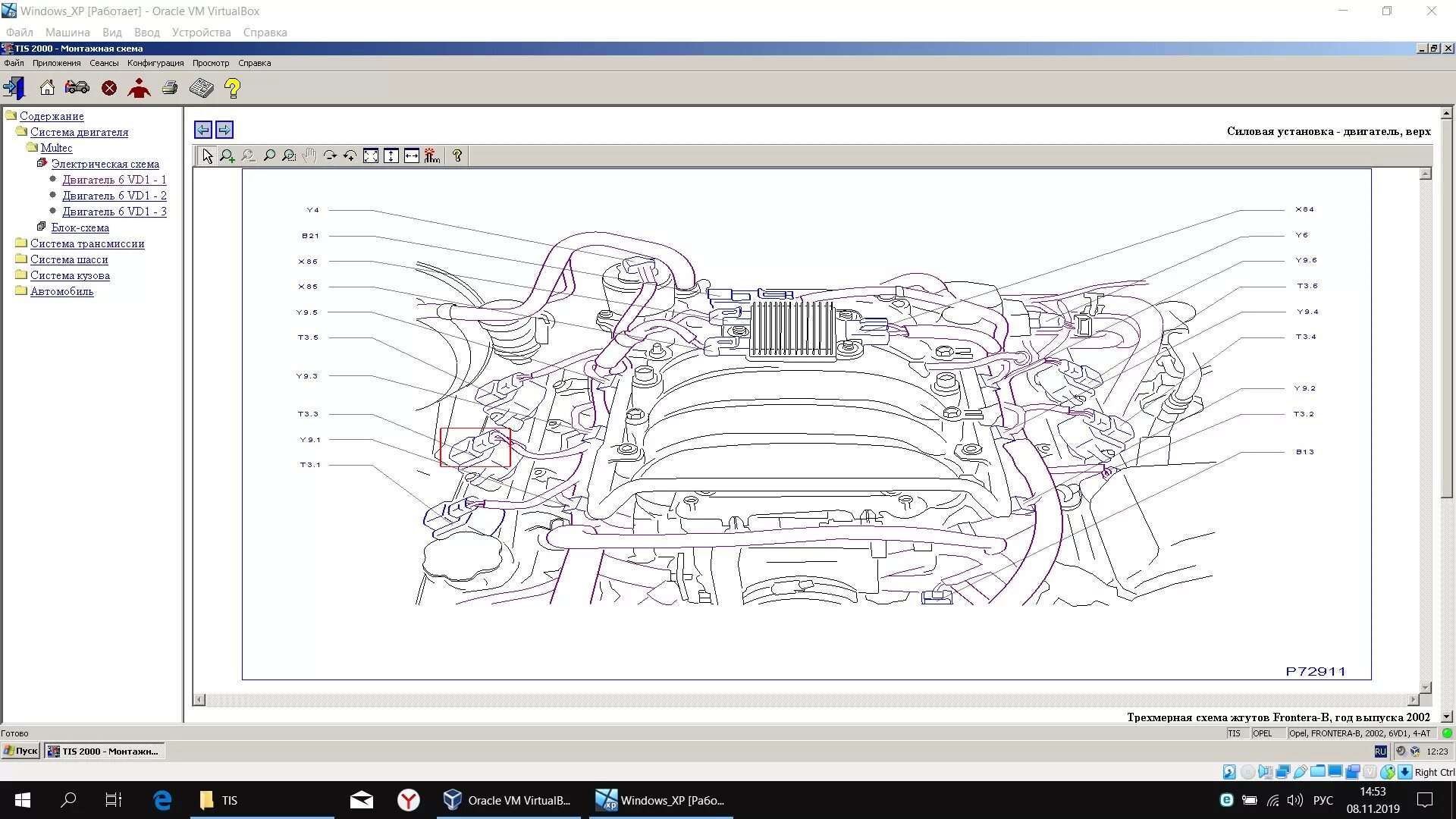This screenshot has height=819, width=1456.
Task: Open the Сеансы menu
Action: click(x=104, y=63)
